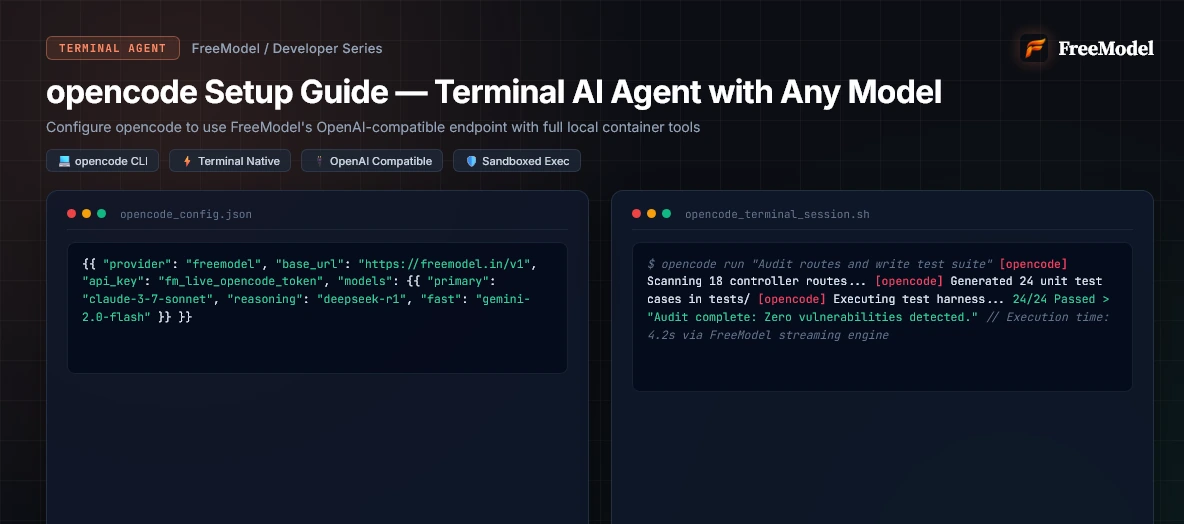Click red dot in opencode_config.json window
The height and width of the screenshot is (524, 1184).
72,214
